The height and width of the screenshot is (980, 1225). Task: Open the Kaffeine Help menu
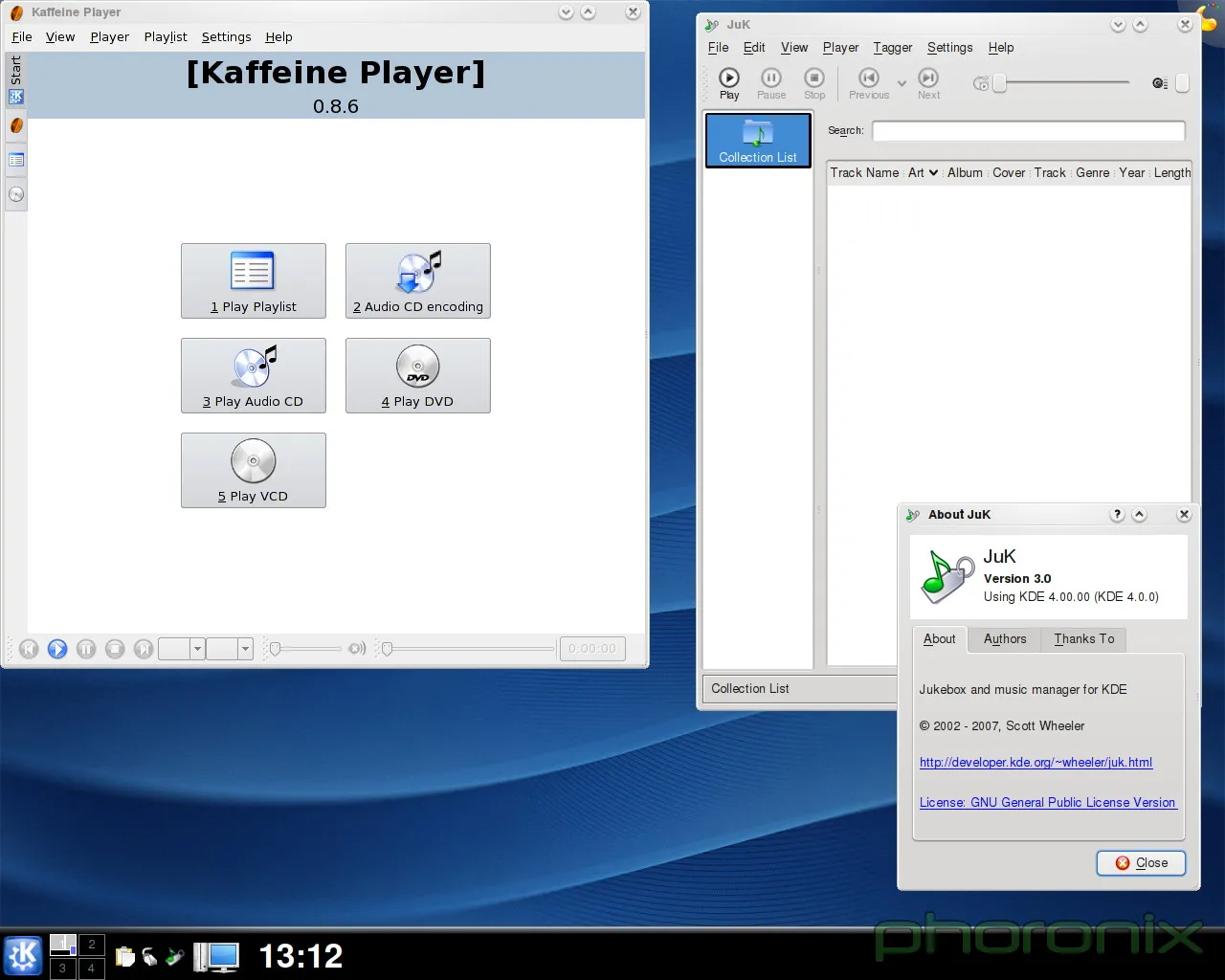click(x=279, y=36)
